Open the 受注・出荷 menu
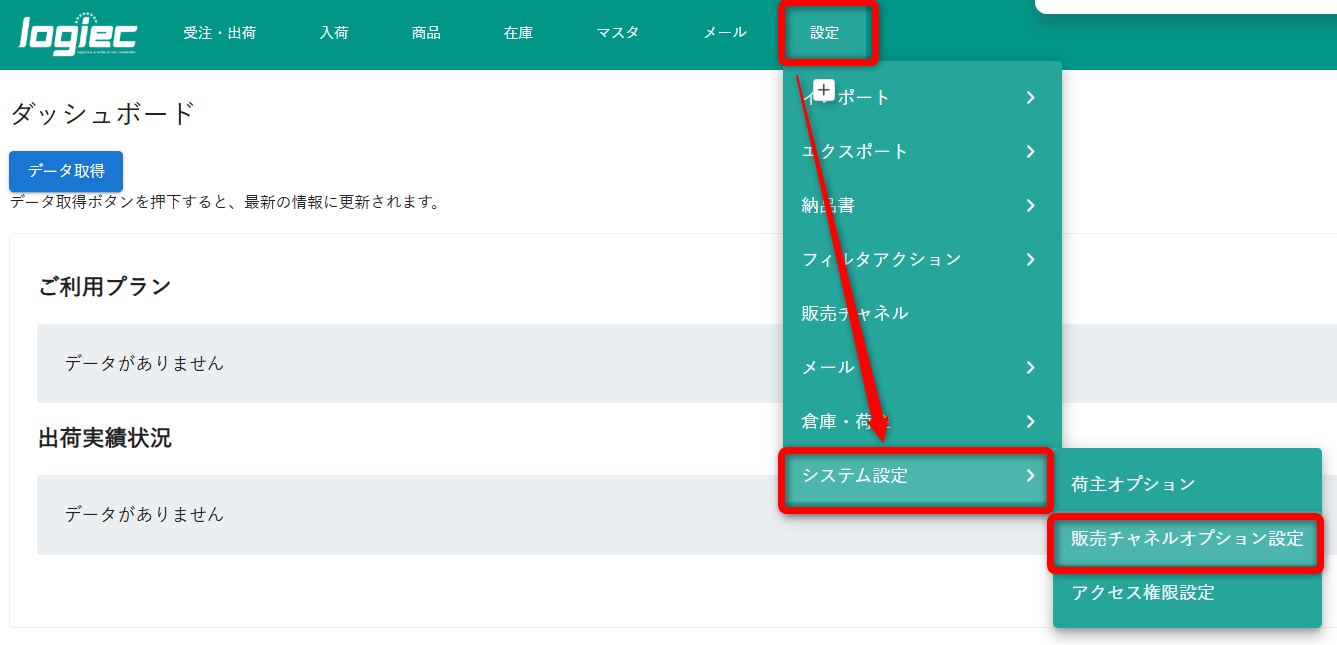This screenshot has width=1337, height=645. [x=220, y=33]
